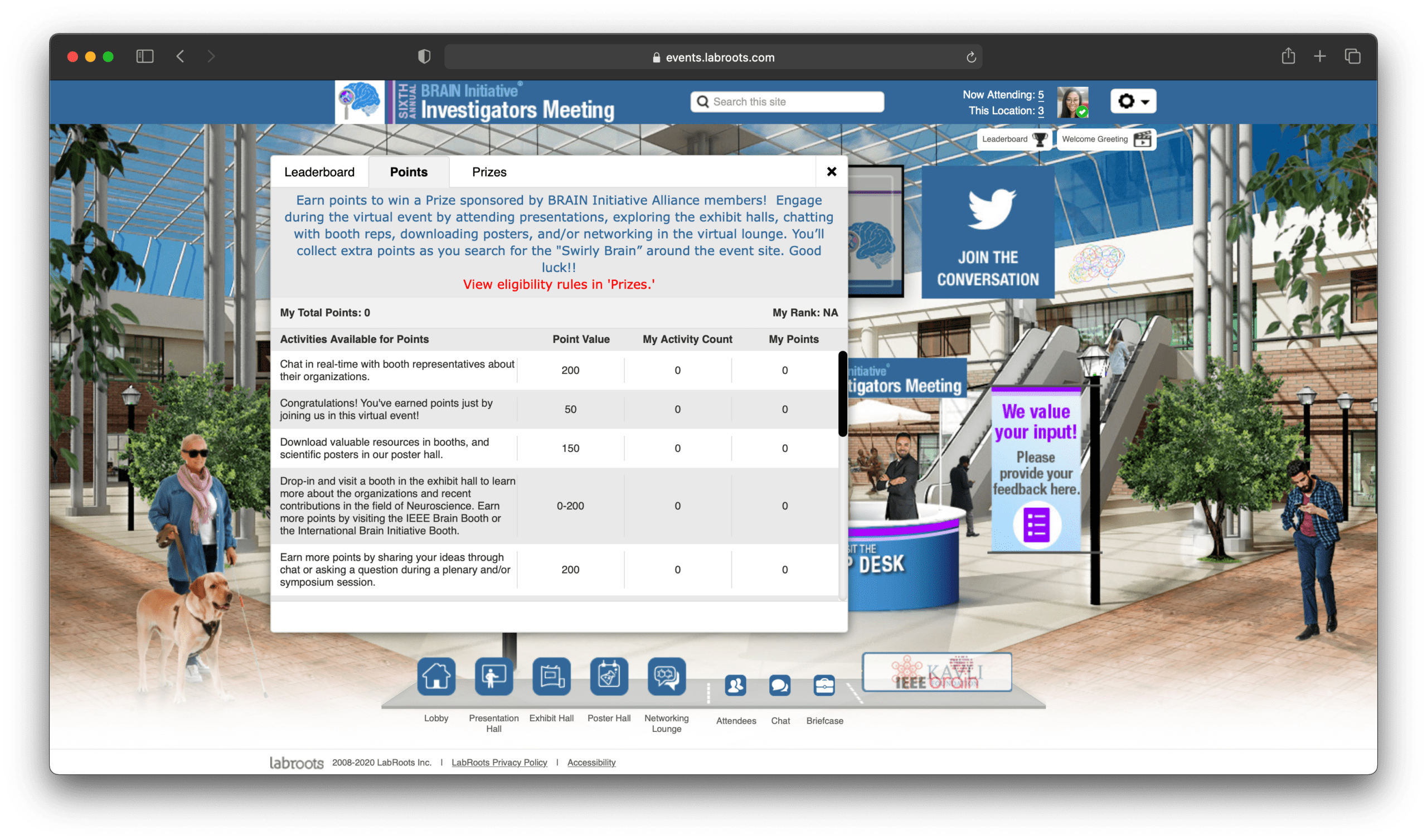The width and height of the screenshot is (1427, 840).
Task: Click the 'Download valuable resources' row
Action: [555, 449]
